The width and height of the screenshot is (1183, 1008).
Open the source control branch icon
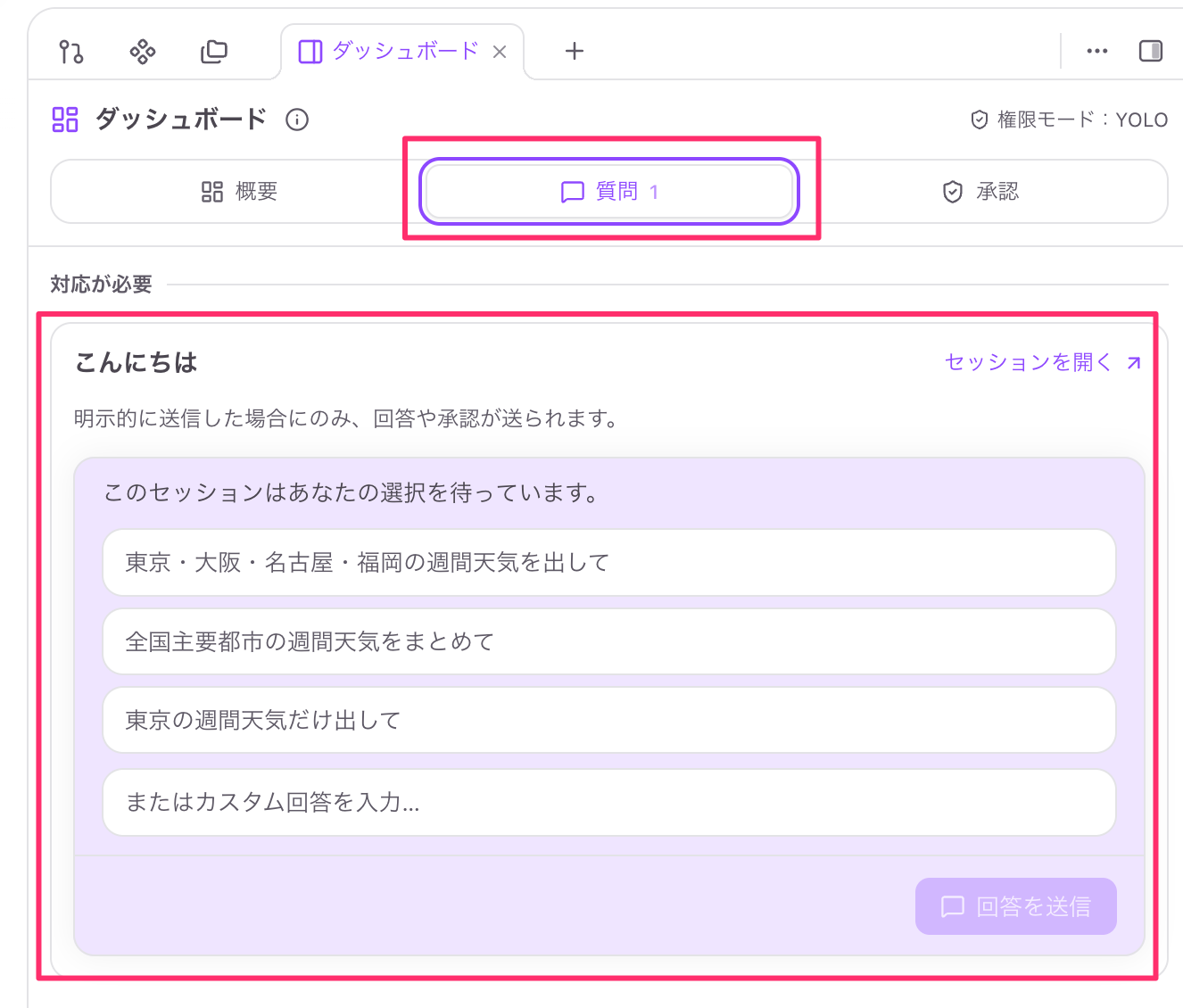[71, 52]
